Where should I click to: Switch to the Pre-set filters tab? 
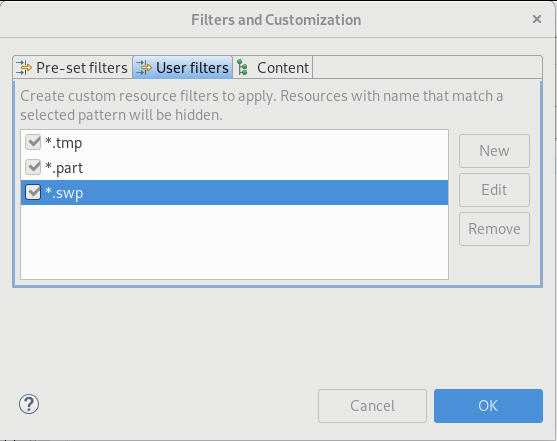72,68
